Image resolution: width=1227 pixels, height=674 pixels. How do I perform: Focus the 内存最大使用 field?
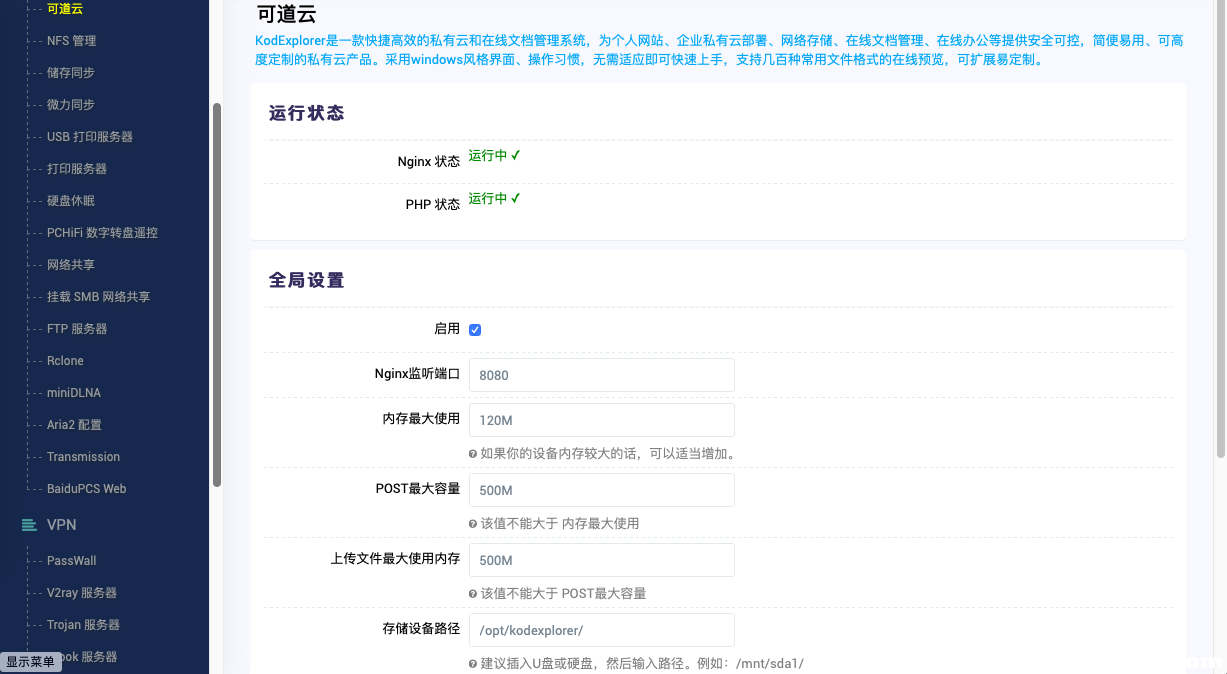point(601,420)
